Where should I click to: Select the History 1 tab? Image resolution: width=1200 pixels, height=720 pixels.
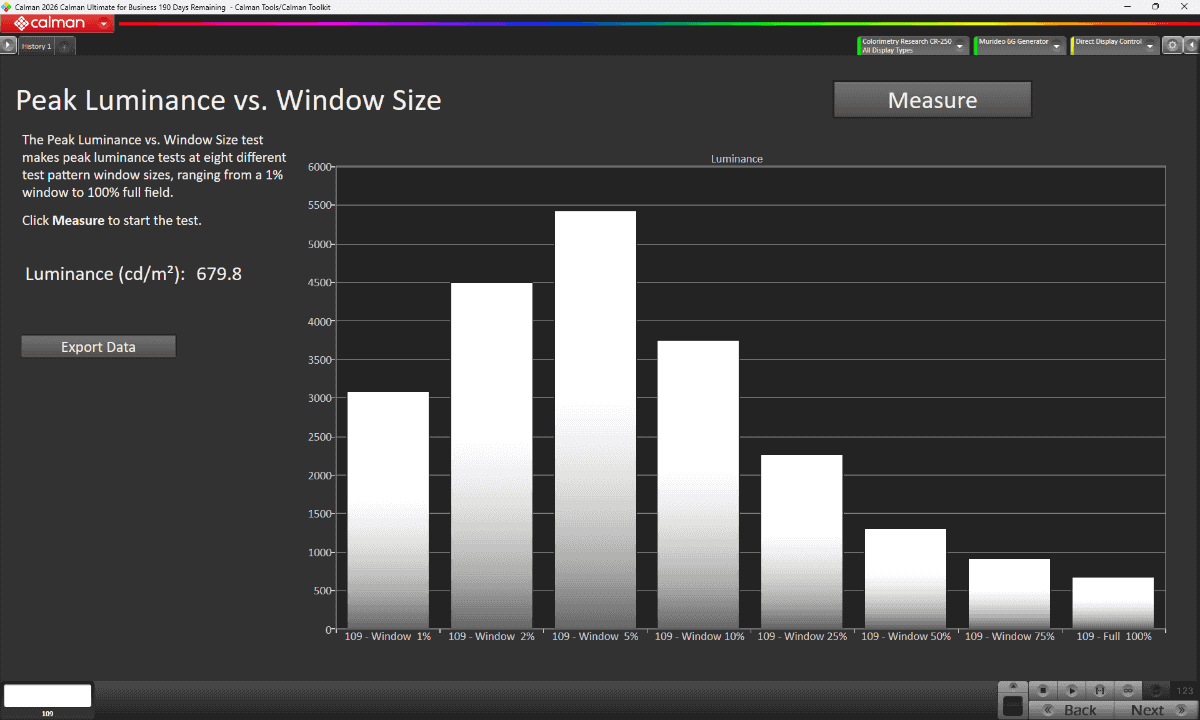click(x=37, y=46)
